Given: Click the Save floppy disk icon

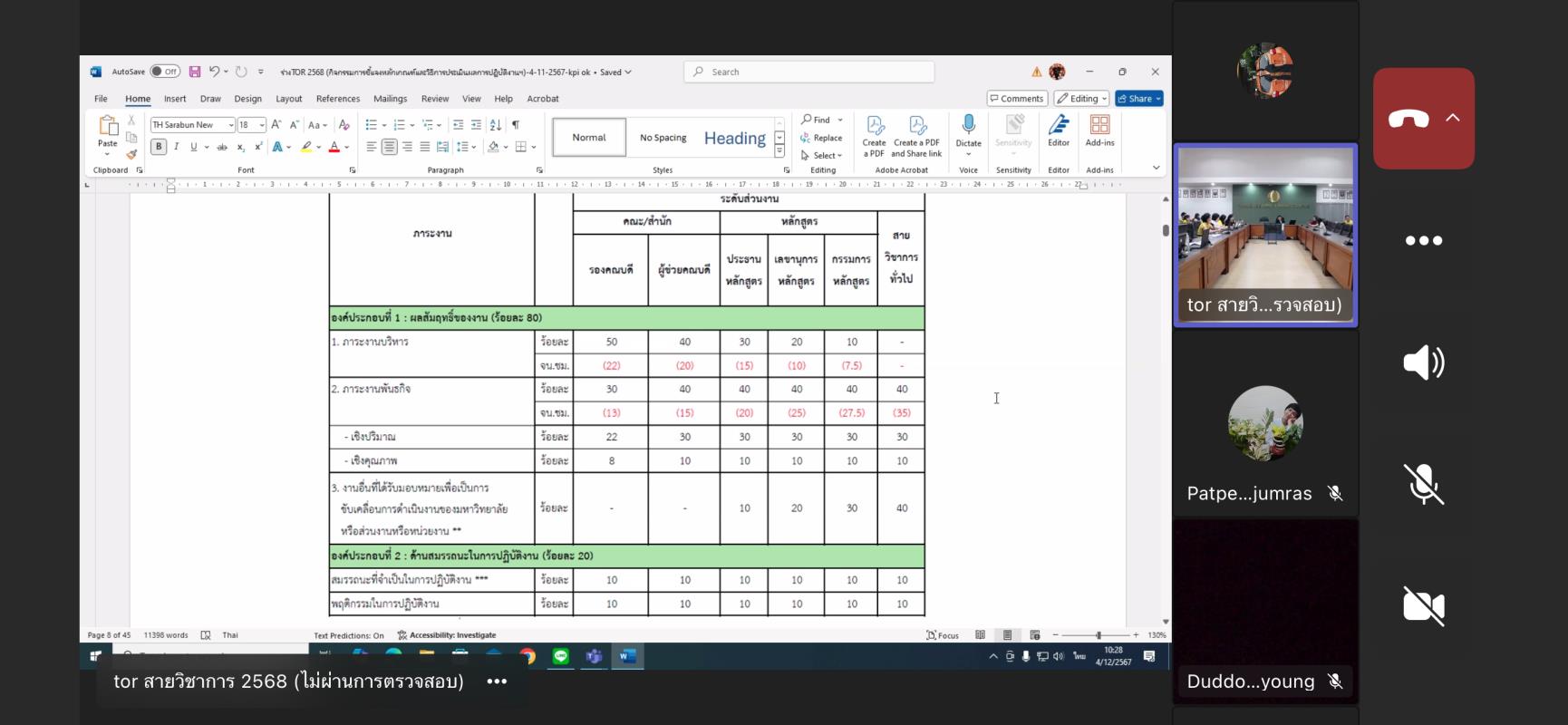Looking at the screenshot, I should (195, 72).
